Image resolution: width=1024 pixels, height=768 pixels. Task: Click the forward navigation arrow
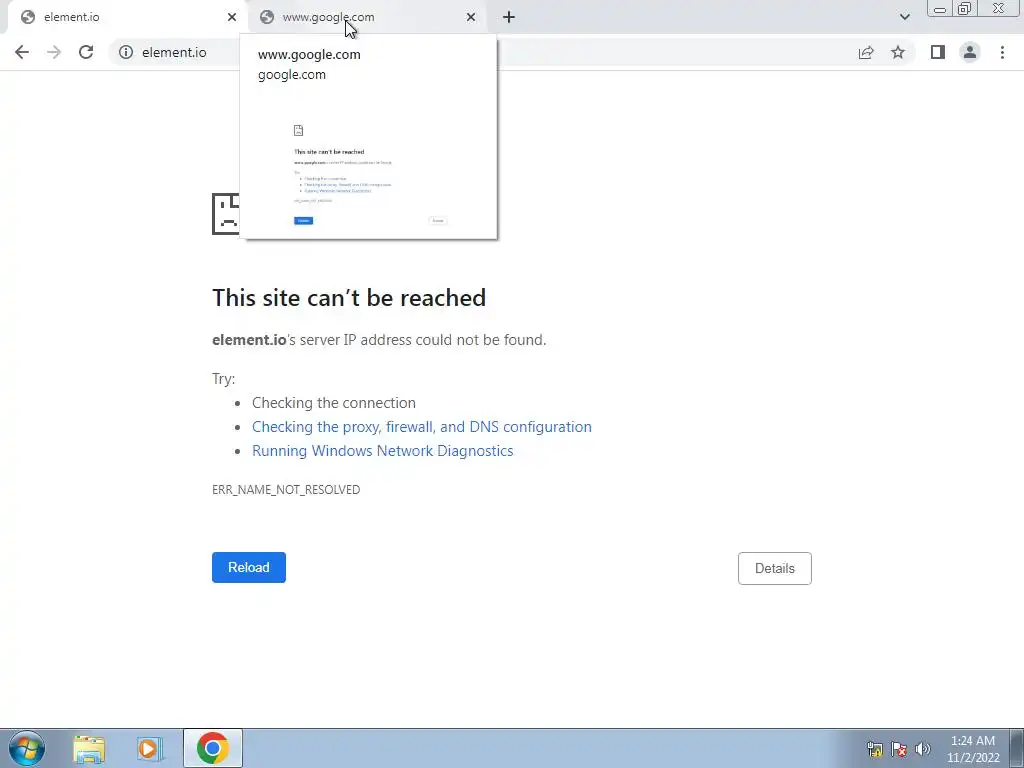[x=54, y=52]
